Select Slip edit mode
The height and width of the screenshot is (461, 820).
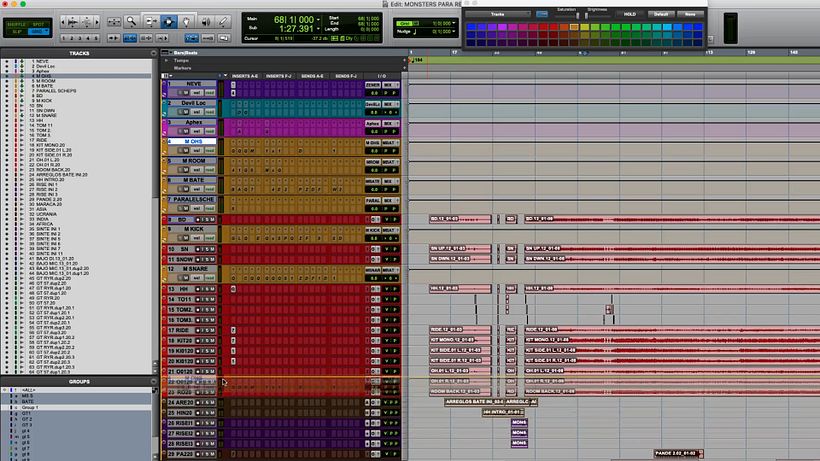tap(17, 32)
